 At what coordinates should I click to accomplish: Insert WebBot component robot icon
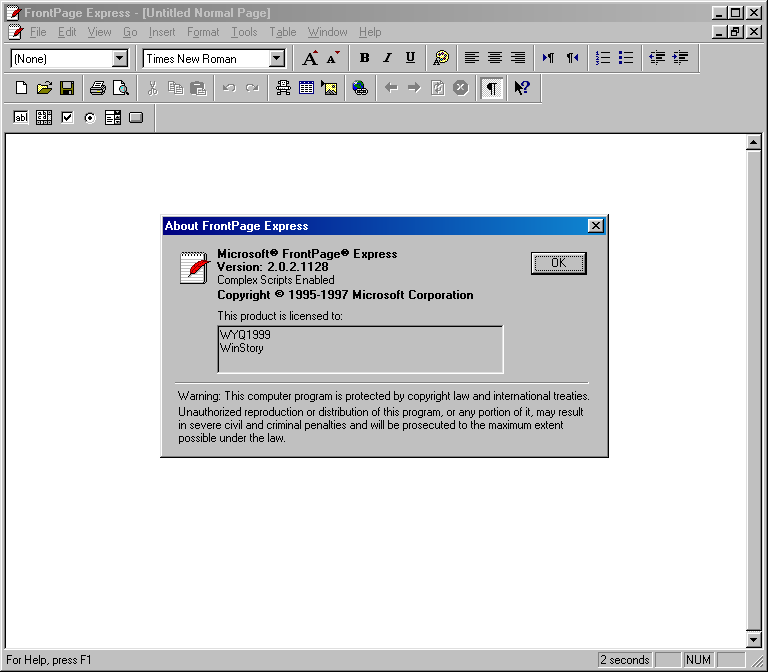click(x=283, y=88)
